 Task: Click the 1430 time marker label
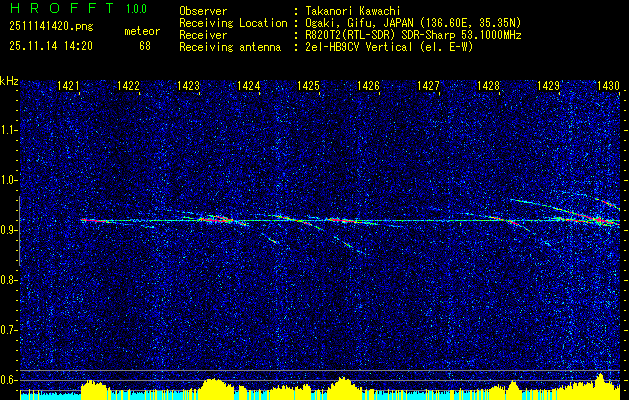(609, 85)
